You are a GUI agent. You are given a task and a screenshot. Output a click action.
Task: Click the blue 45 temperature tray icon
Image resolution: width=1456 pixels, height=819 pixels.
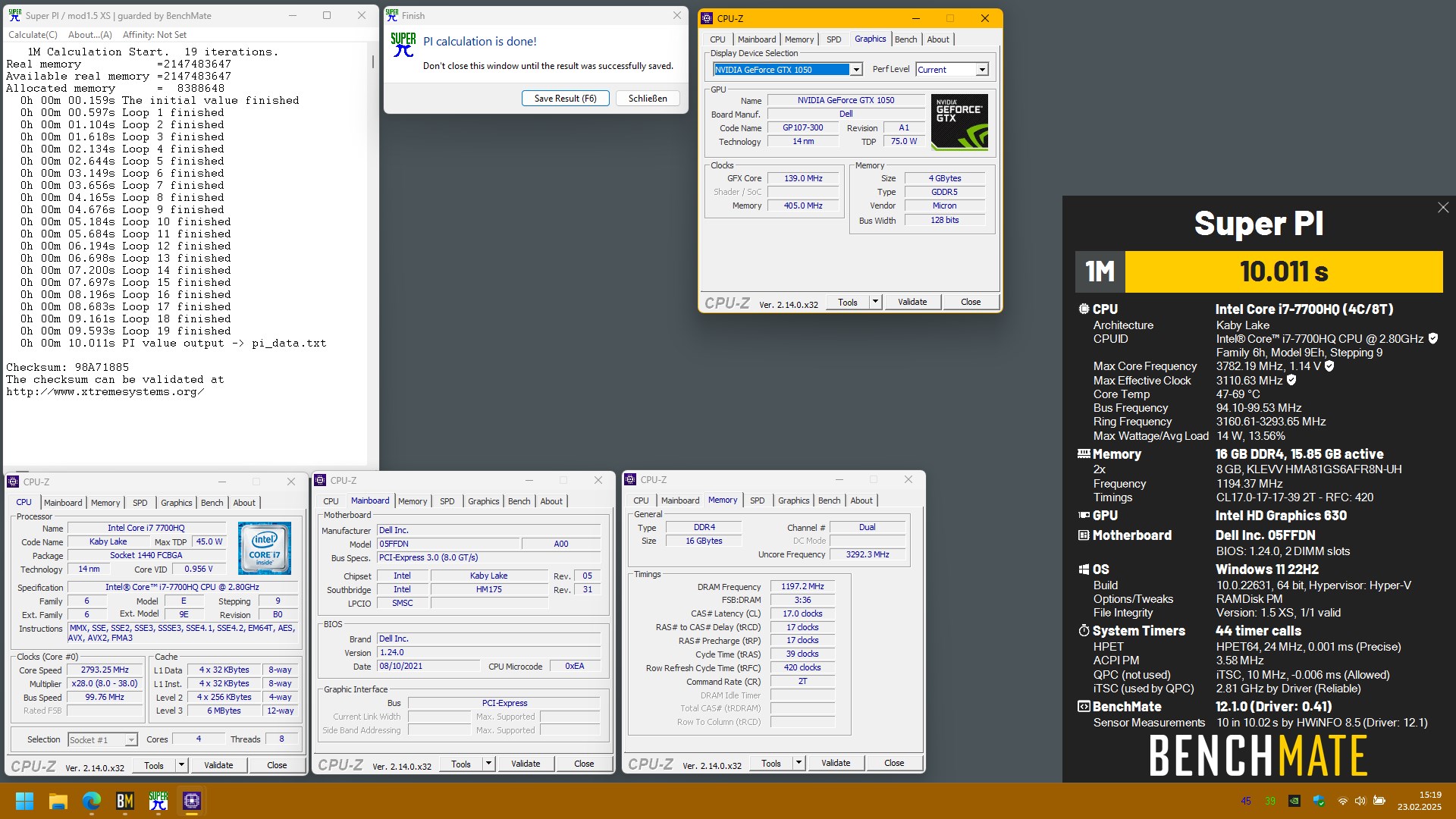pyautogui.click(x=1246, y=801)
